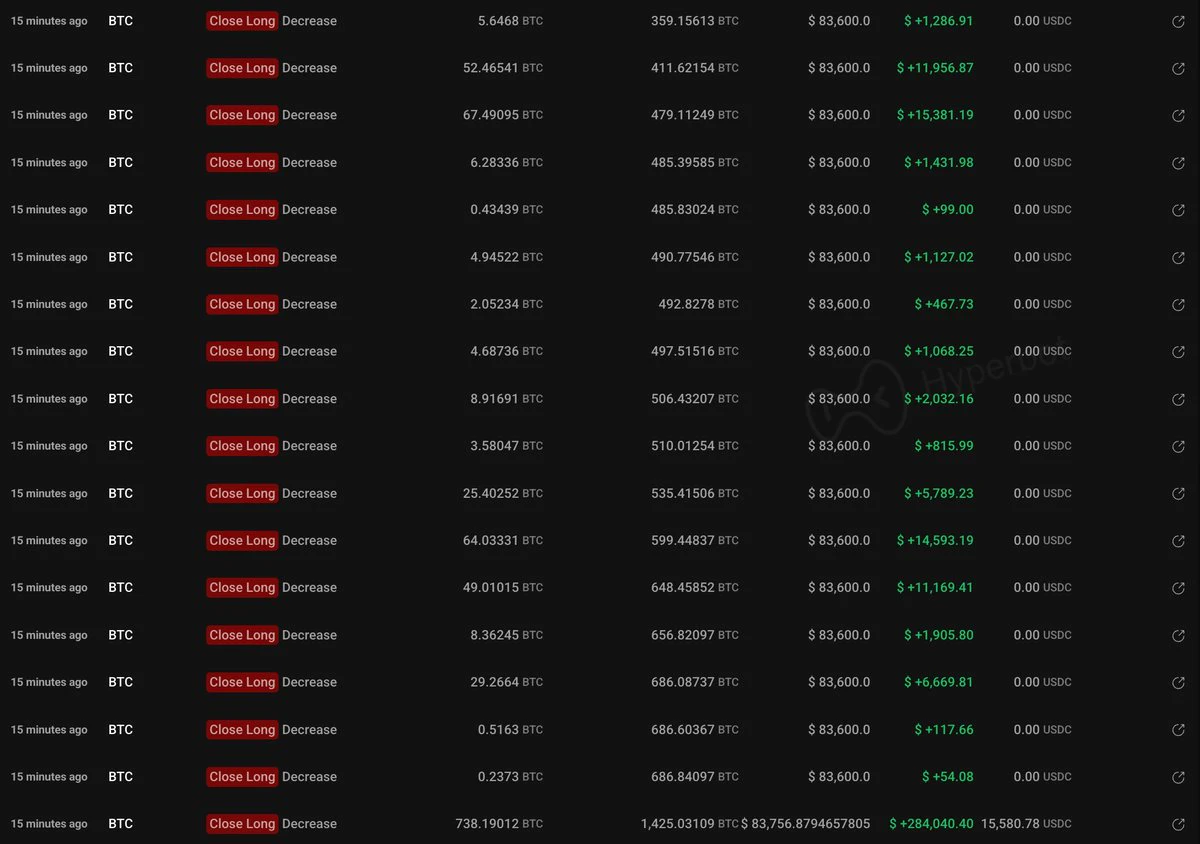Open share link icon for 8.91691 BTC row

(1178, 399)
